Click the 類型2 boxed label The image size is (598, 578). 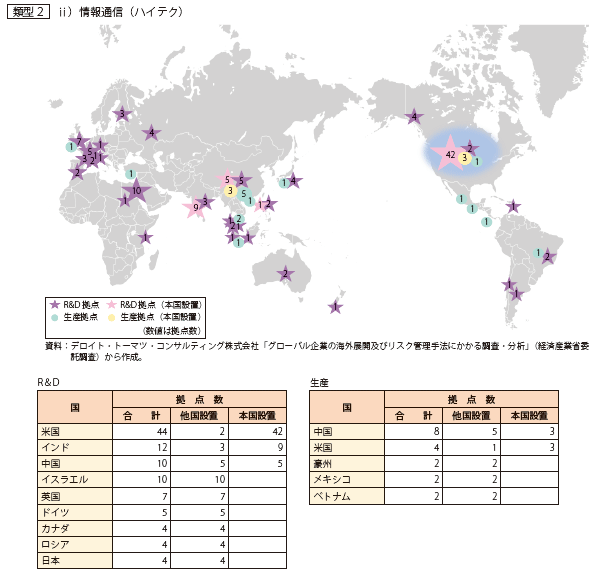28,12
